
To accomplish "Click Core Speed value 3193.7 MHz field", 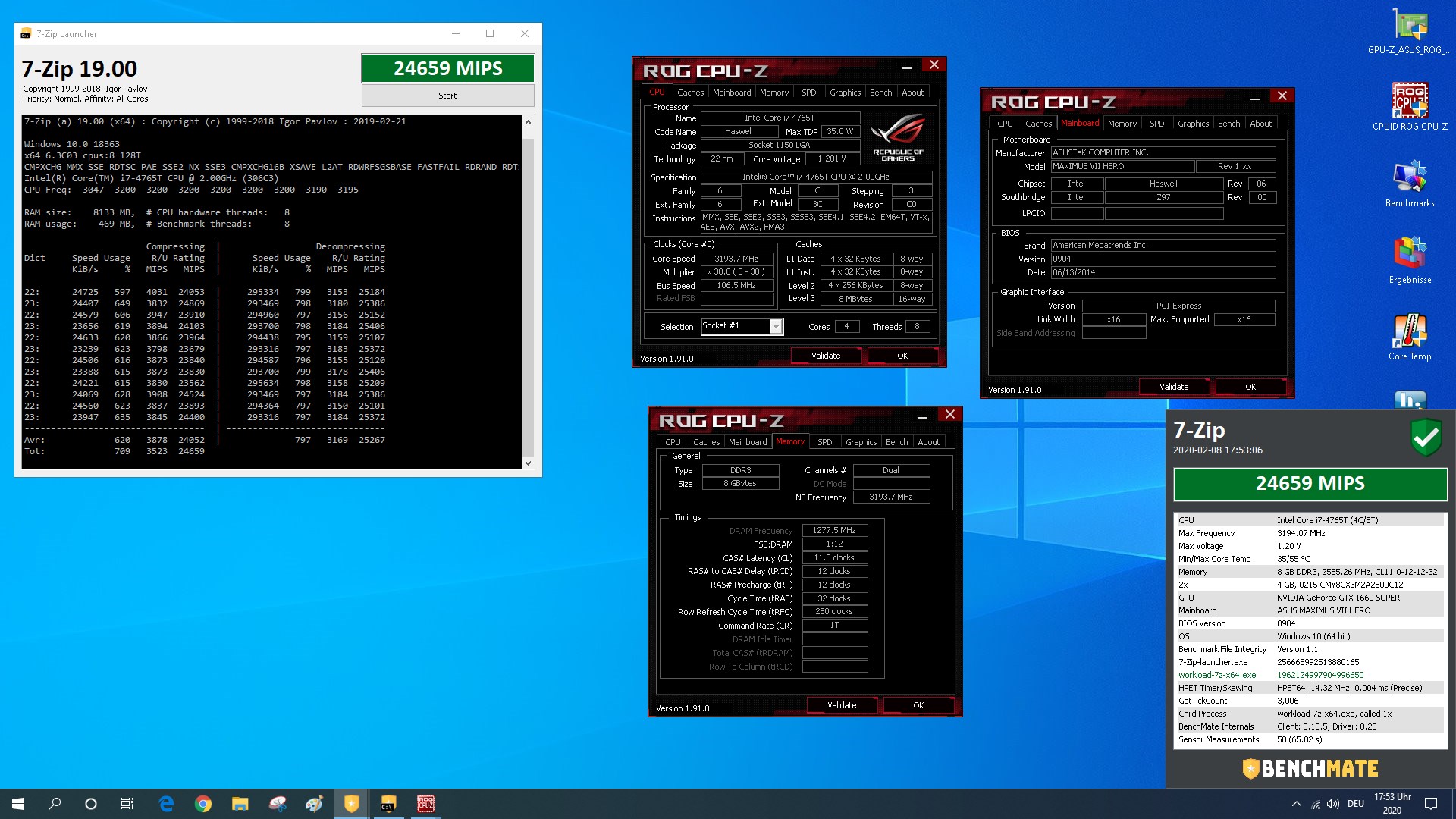I will [x=736, y=259].
